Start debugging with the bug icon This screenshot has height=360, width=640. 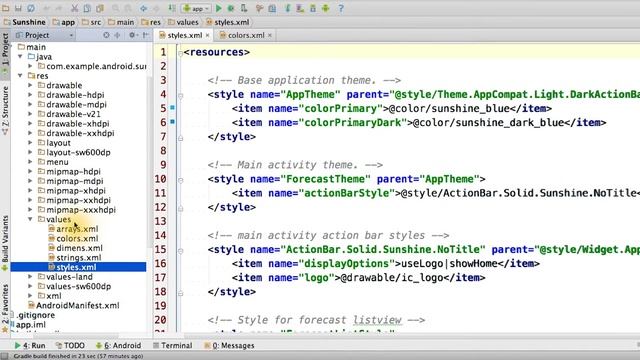[231, 8]
